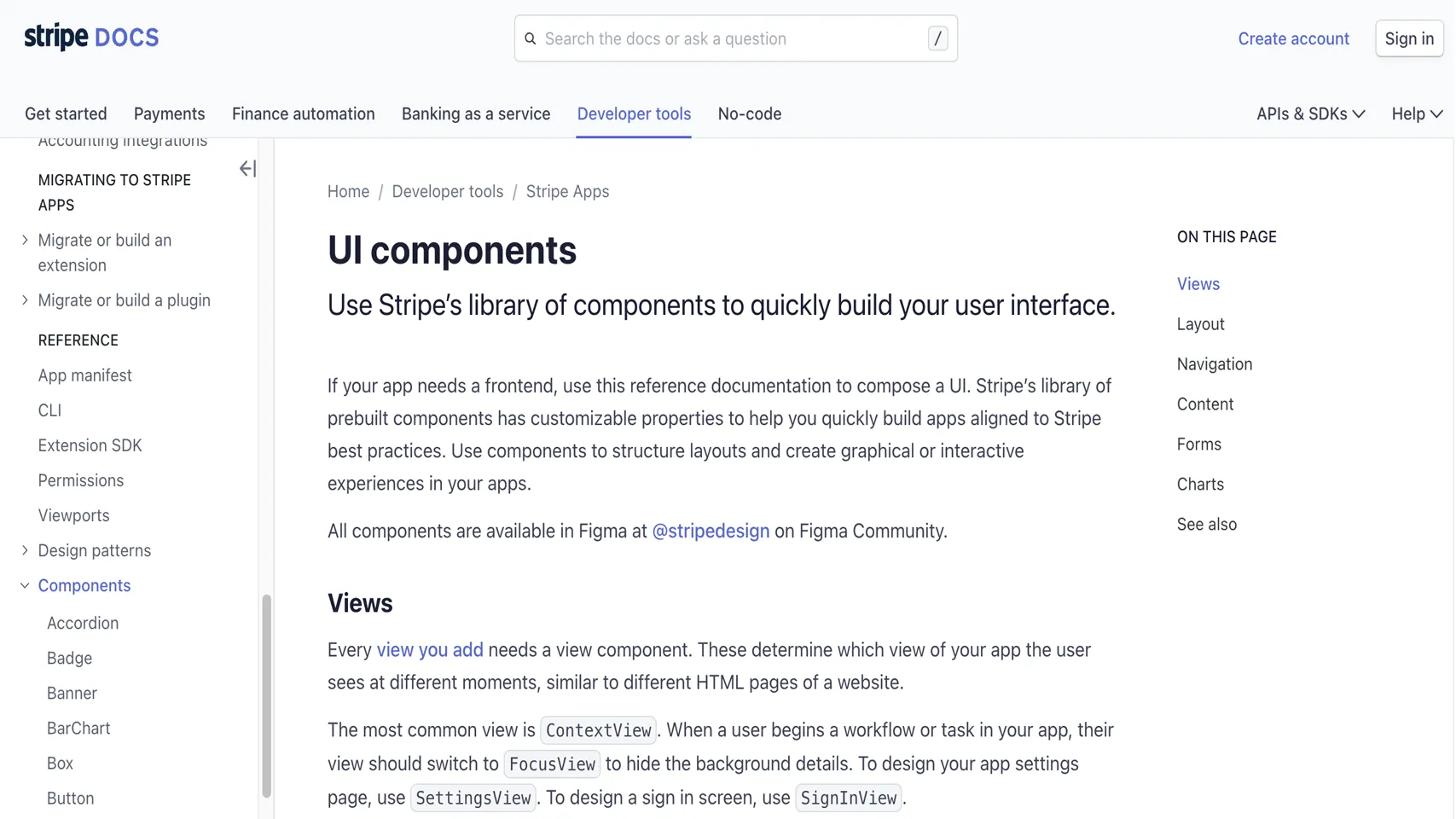The width and height of the screenshot is (1456, 819).
Task: Open the Banking as a service section
Action: pyautogui.click(x=476, y=113)
